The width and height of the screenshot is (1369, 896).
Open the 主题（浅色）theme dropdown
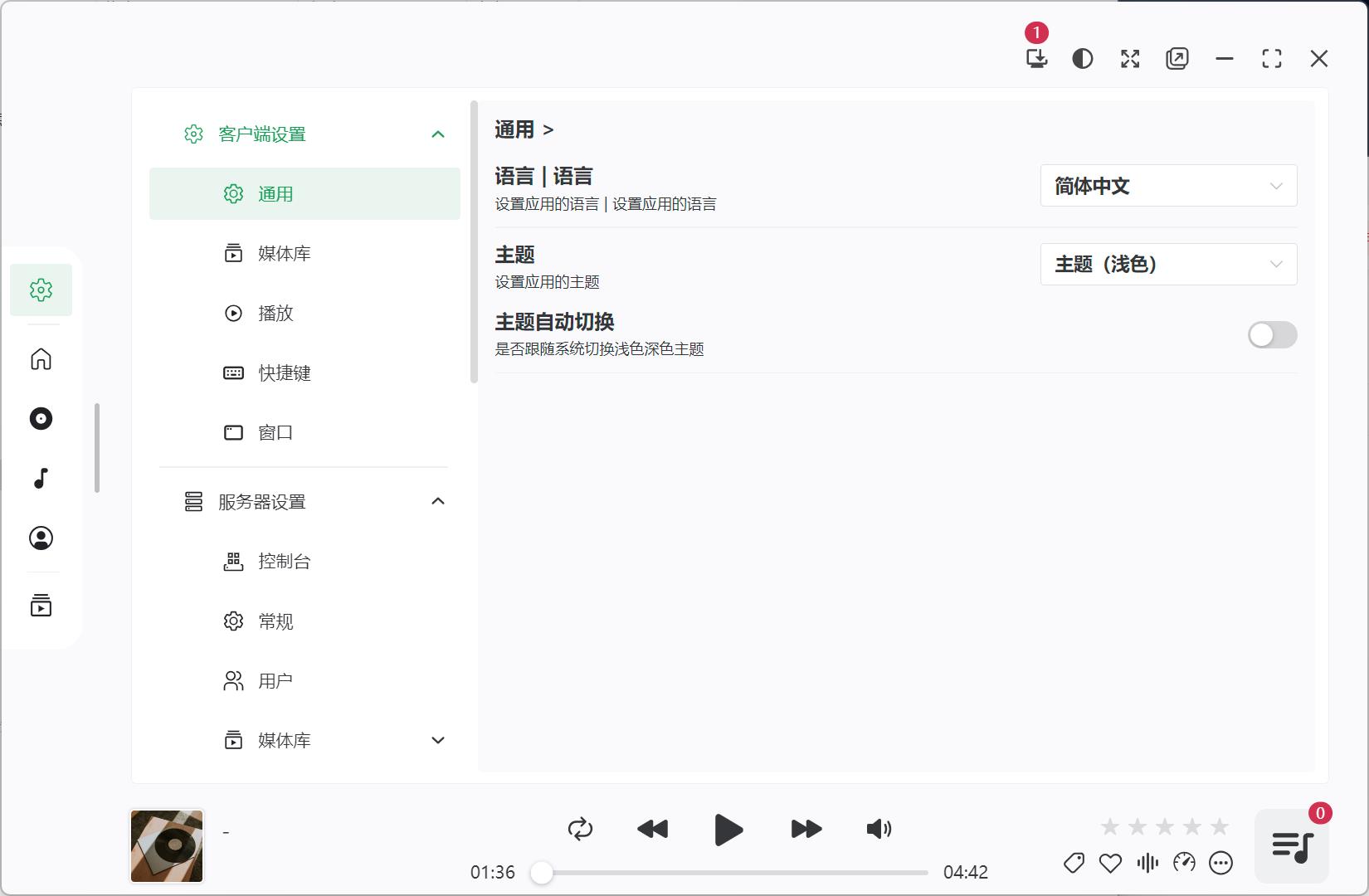(1168, 264)
